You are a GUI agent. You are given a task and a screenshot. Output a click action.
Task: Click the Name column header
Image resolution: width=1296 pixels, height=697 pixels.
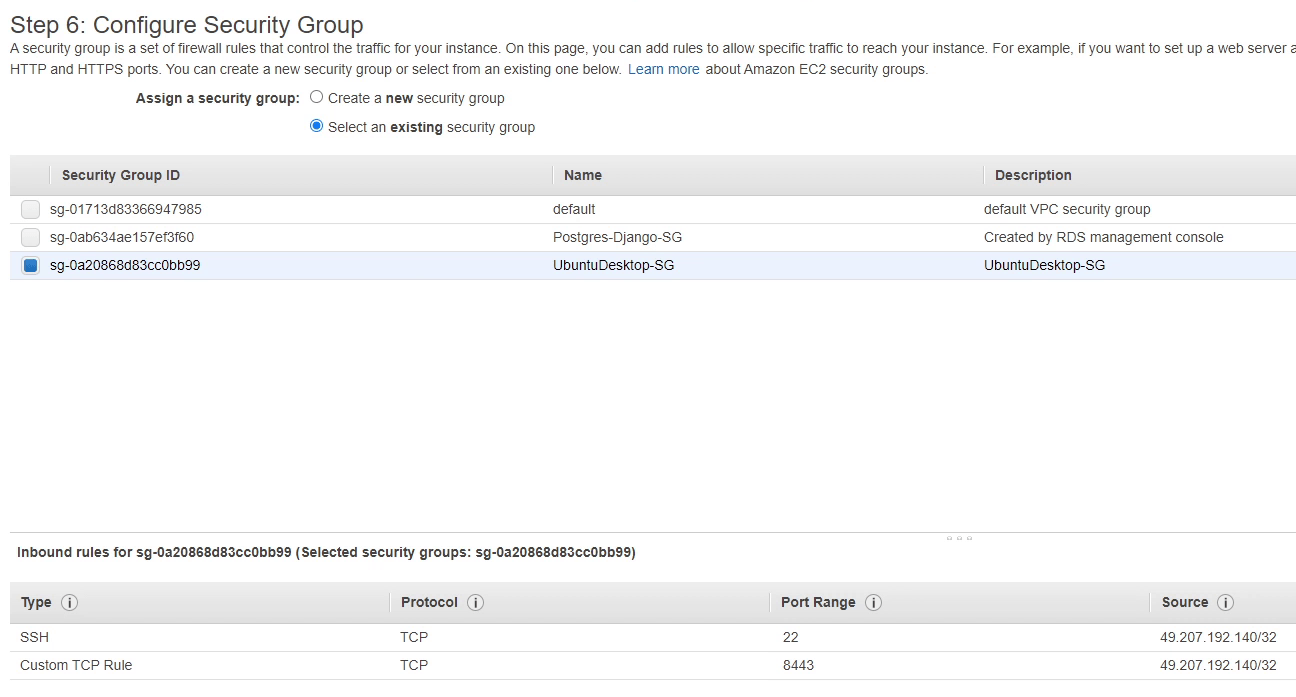pyautogui.click(x=583, y=175)
